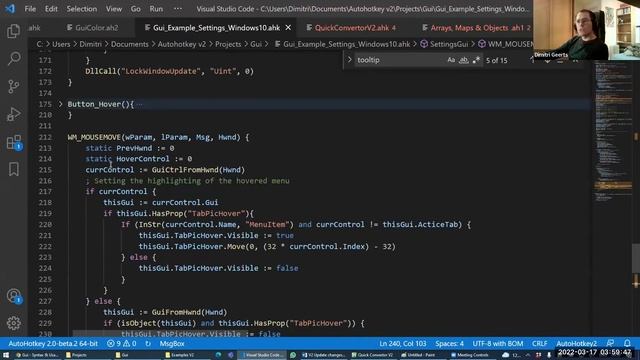This screenshot has height=360, width=640.
Task: Open the Windows Start menu
Action: point(6,355)
